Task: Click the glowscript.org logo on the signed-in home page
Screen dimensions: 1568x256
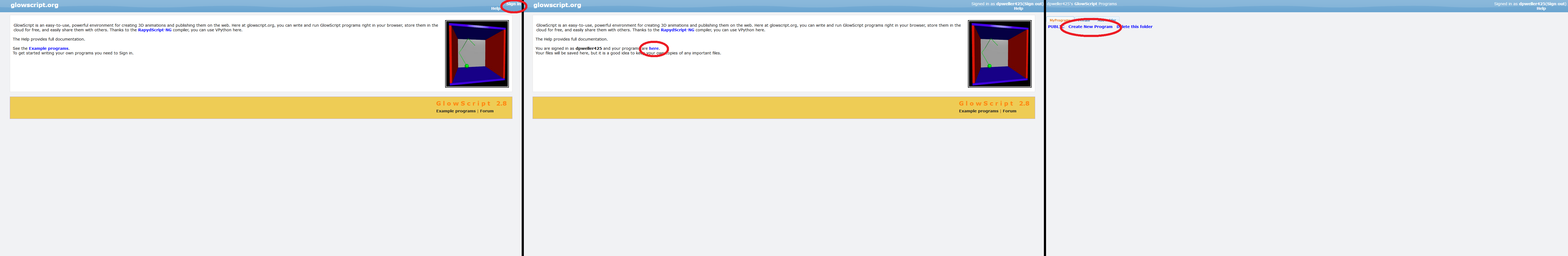Action: (x=557, y=5)
